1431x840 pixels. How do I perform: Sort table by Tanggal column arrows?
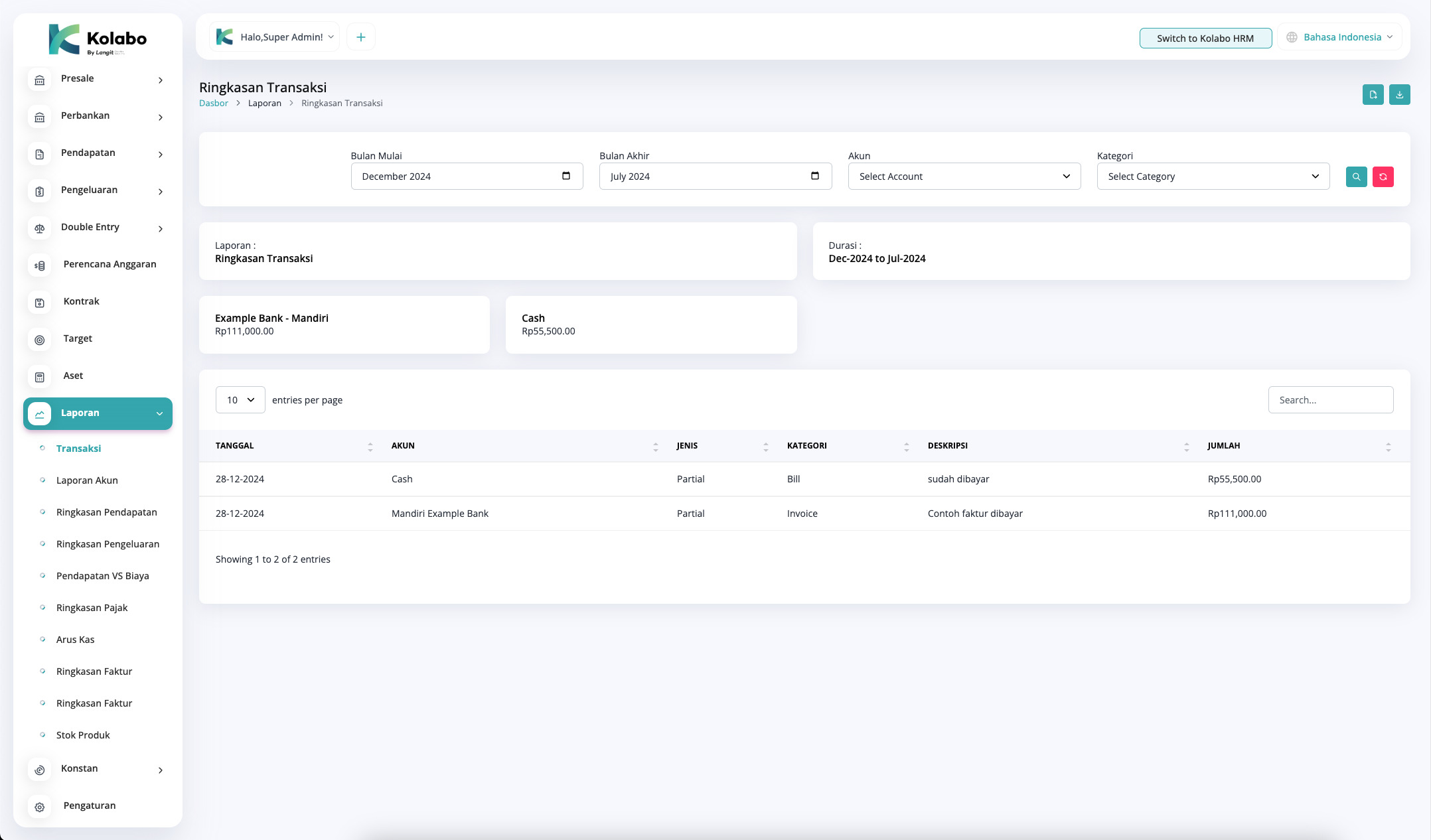point(370,447)
